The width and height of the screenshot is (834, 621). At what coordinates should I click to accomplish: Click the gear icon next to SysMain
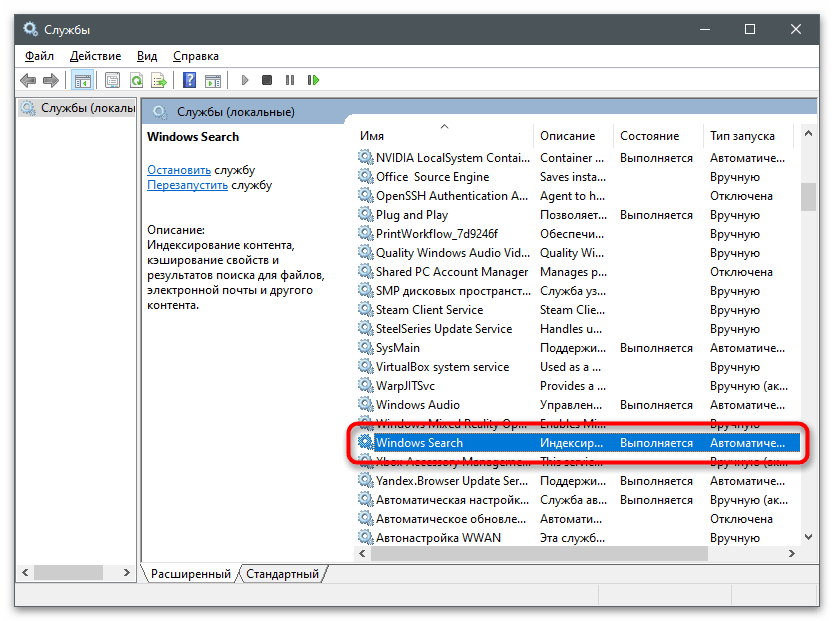tap(365, 347)
